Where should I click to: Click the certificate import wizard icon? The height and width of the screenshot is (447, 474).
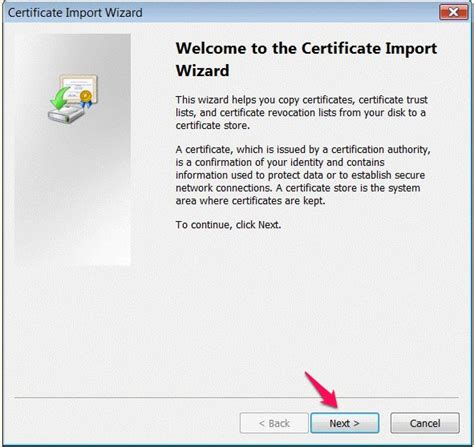coord(73,99)
